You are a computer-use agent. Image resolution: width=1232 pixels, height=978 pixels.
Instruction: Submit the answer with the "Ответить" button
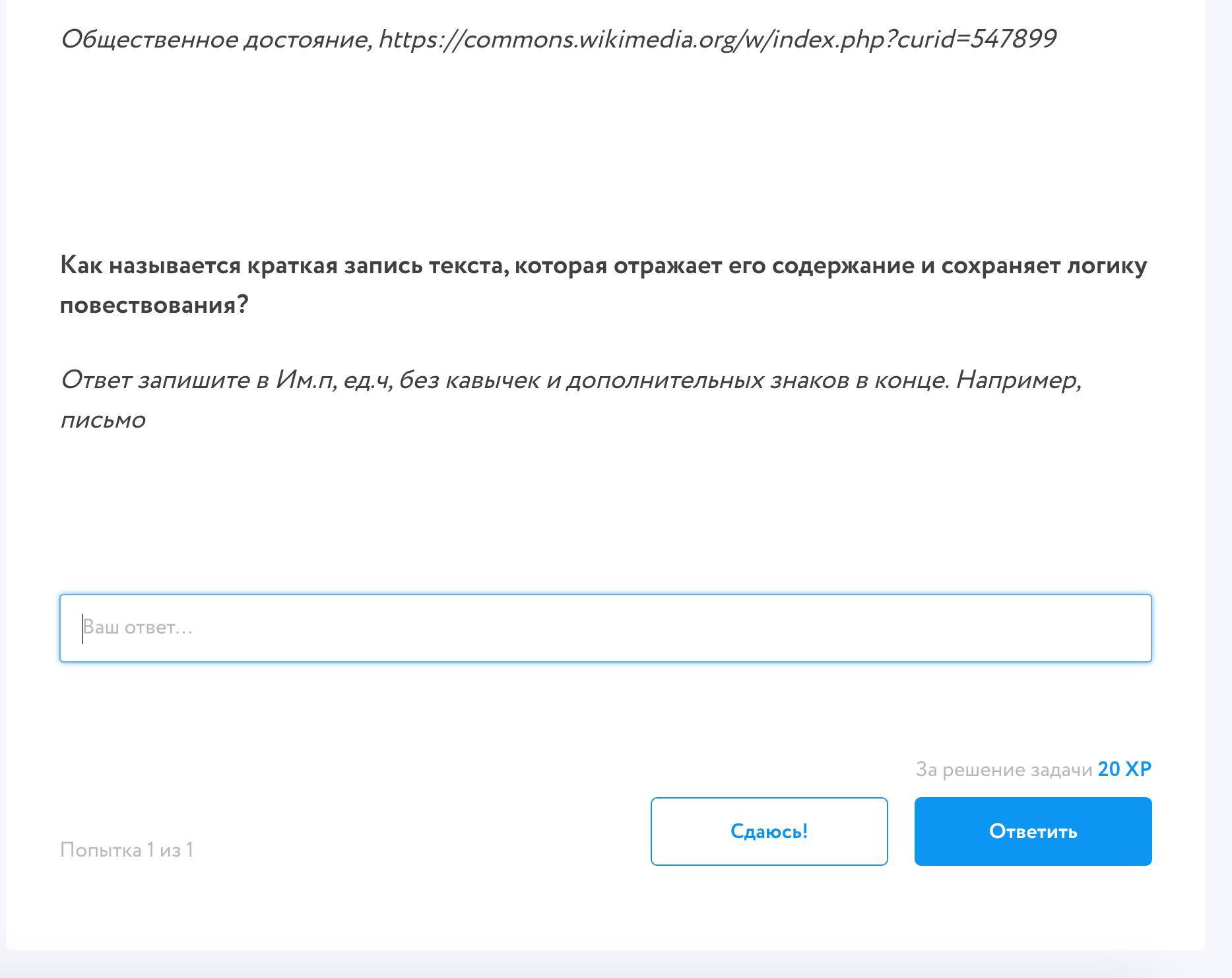1033,831
